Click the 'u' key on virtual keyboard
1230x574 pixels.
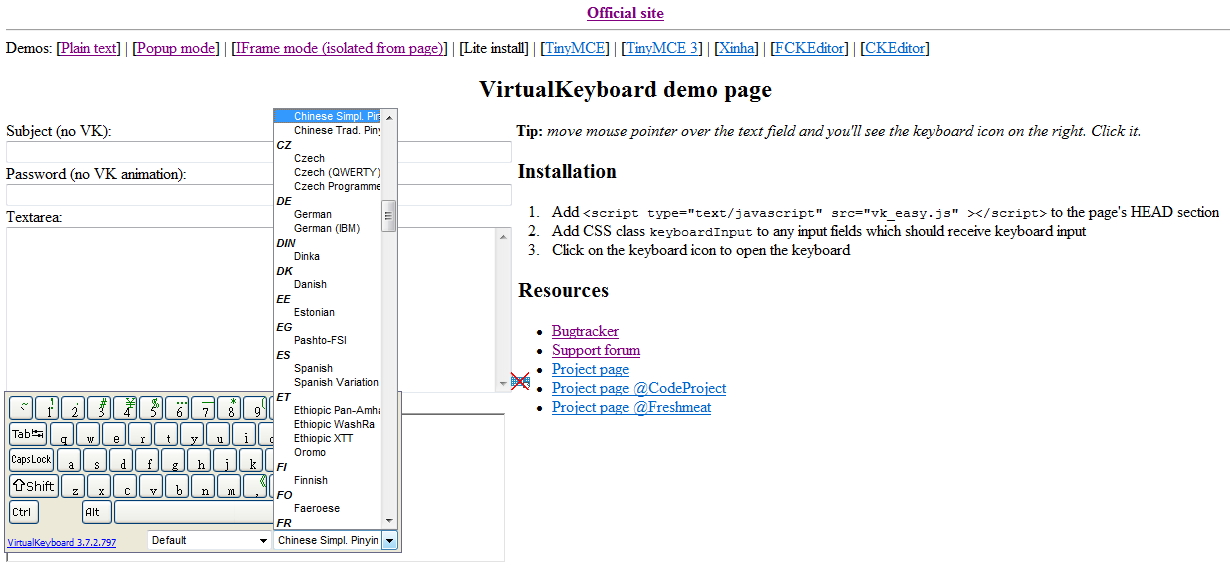(218, 434)
